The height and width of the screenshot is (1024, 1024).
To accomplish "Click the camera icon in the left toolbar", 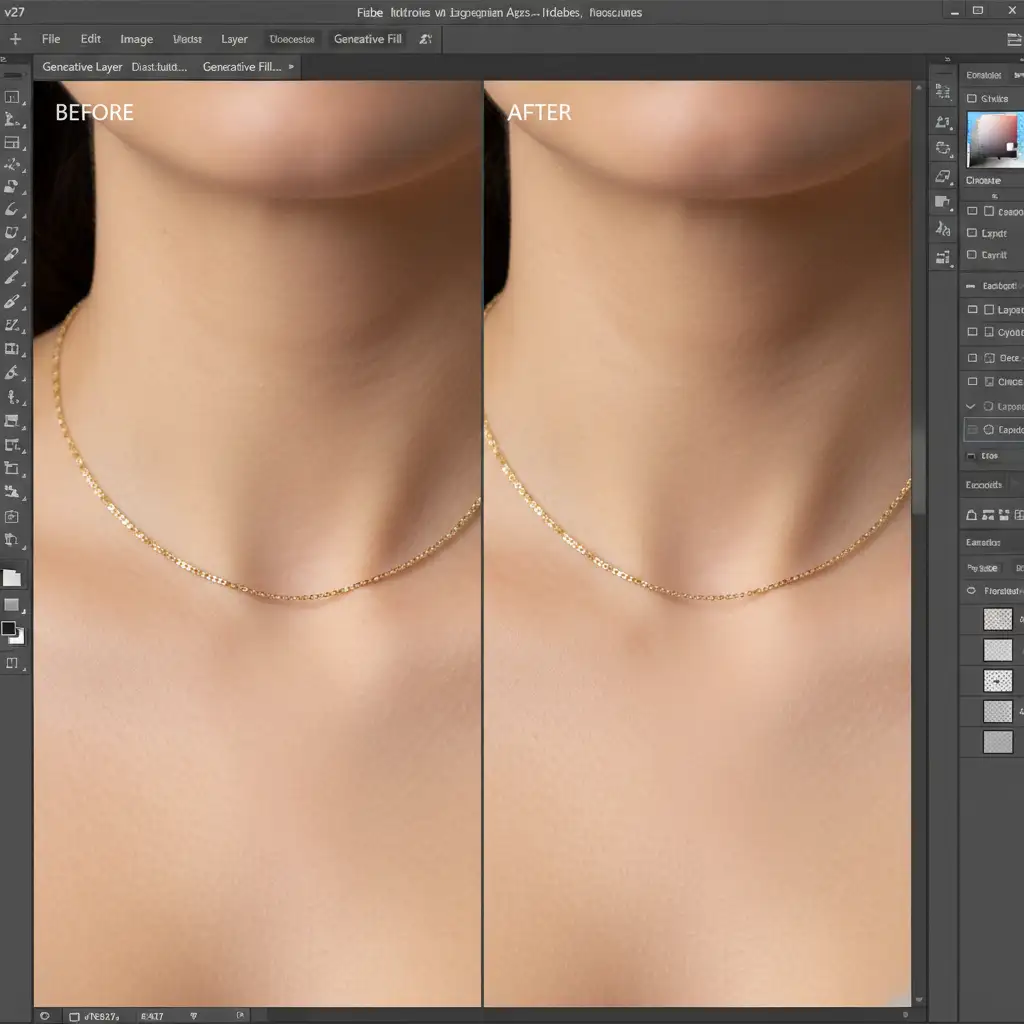I will pyautogui.click(x=12, y=517).
